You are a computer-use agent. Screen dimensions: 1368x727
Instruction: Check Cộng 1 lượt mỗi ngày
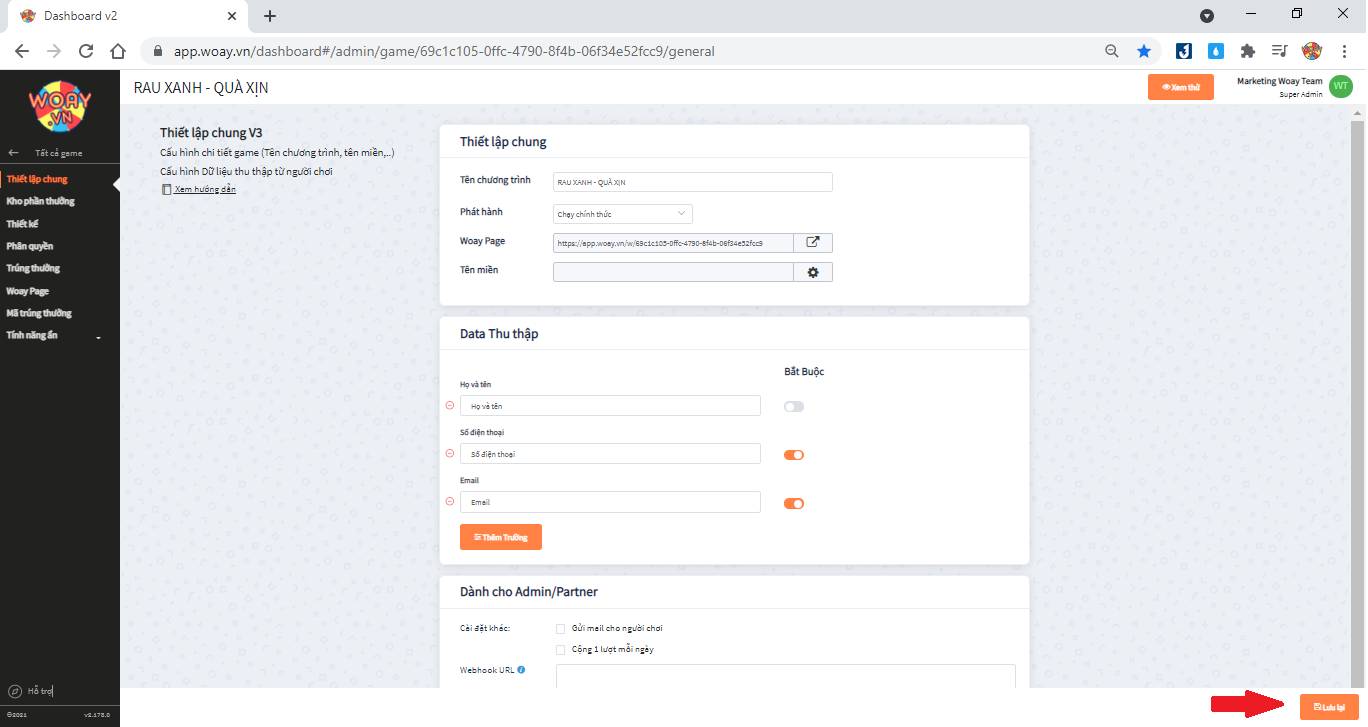[x=561, y=649]
